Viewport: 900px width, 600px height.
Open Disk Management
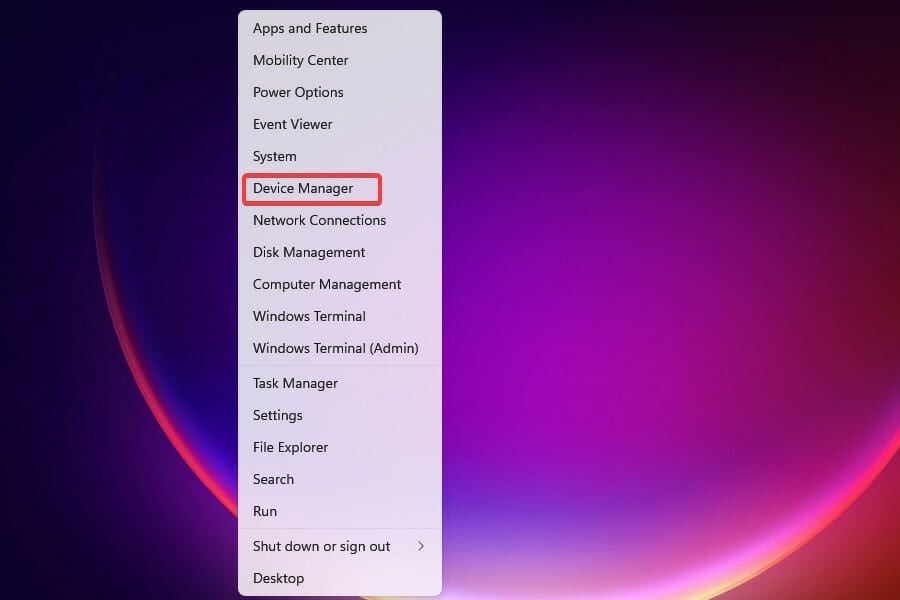pyautogui.click(x=340, y=253)
